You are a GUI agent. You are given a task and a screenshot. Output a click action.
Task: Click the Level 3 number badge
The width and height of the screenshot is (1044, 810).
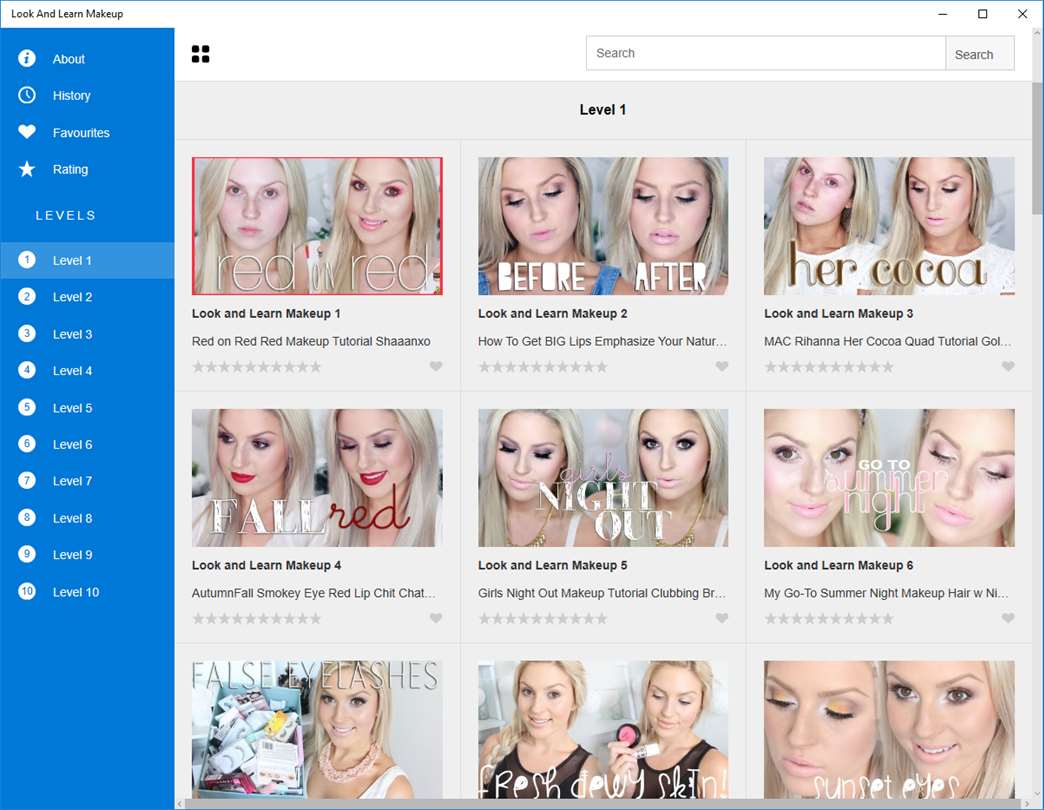click(27, 333)
